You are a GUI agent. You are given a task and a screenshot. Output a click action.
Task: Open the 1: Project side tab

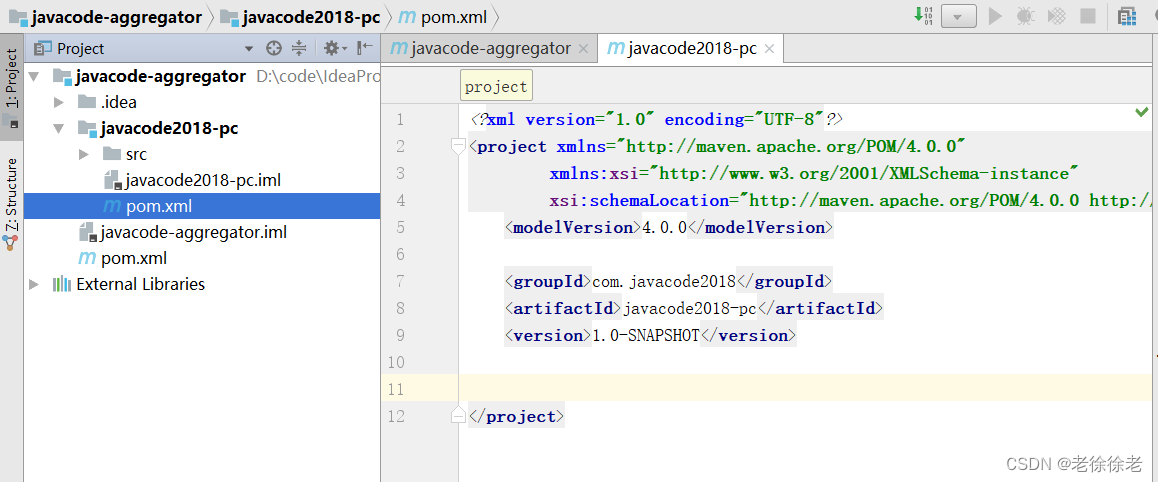pyautogui.click(x=12, y=86)
